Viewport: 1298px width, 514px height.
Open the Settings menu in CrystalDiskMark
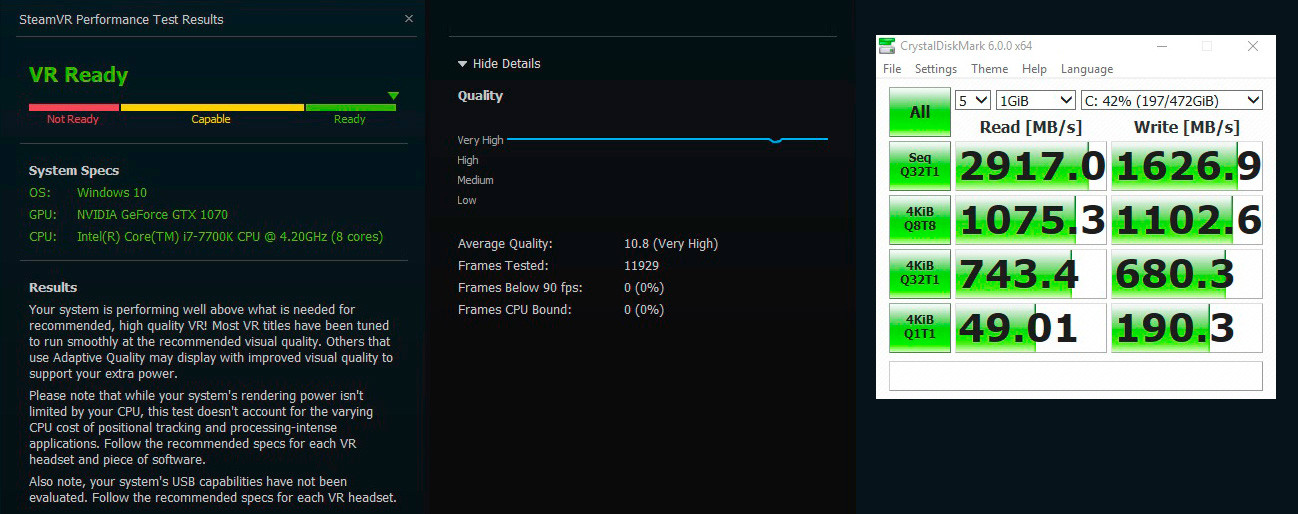pos(936,69)
